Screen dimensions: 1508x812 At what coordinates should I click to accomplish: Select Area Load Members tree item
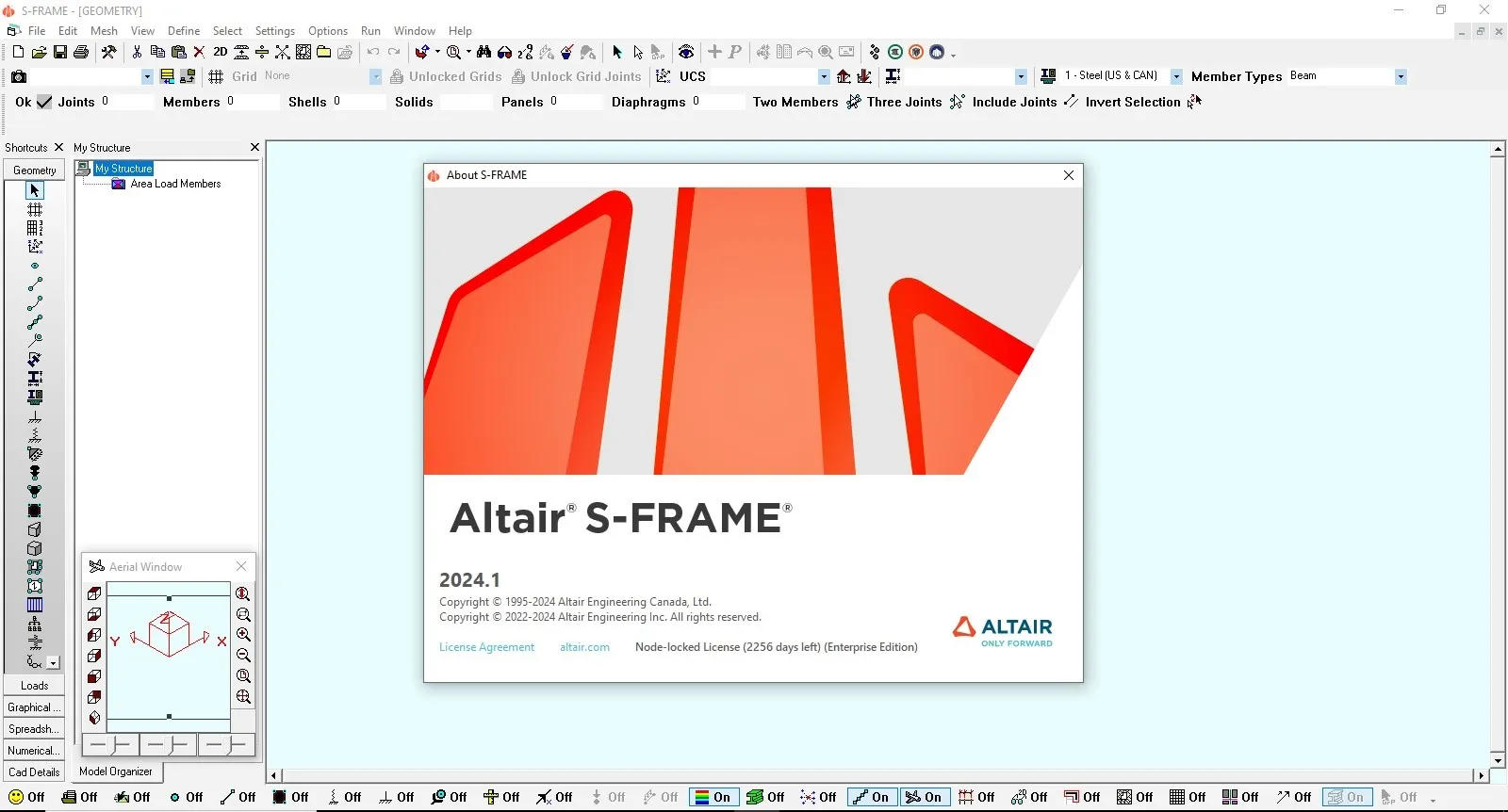click(175, 184)
